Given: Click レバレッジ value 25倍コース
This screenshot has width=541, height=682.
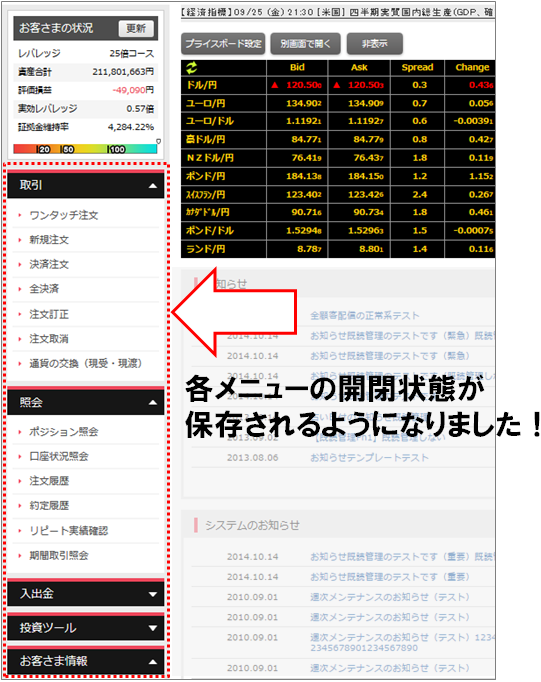Looking at the screenshot, I should (x=132, y=53).
